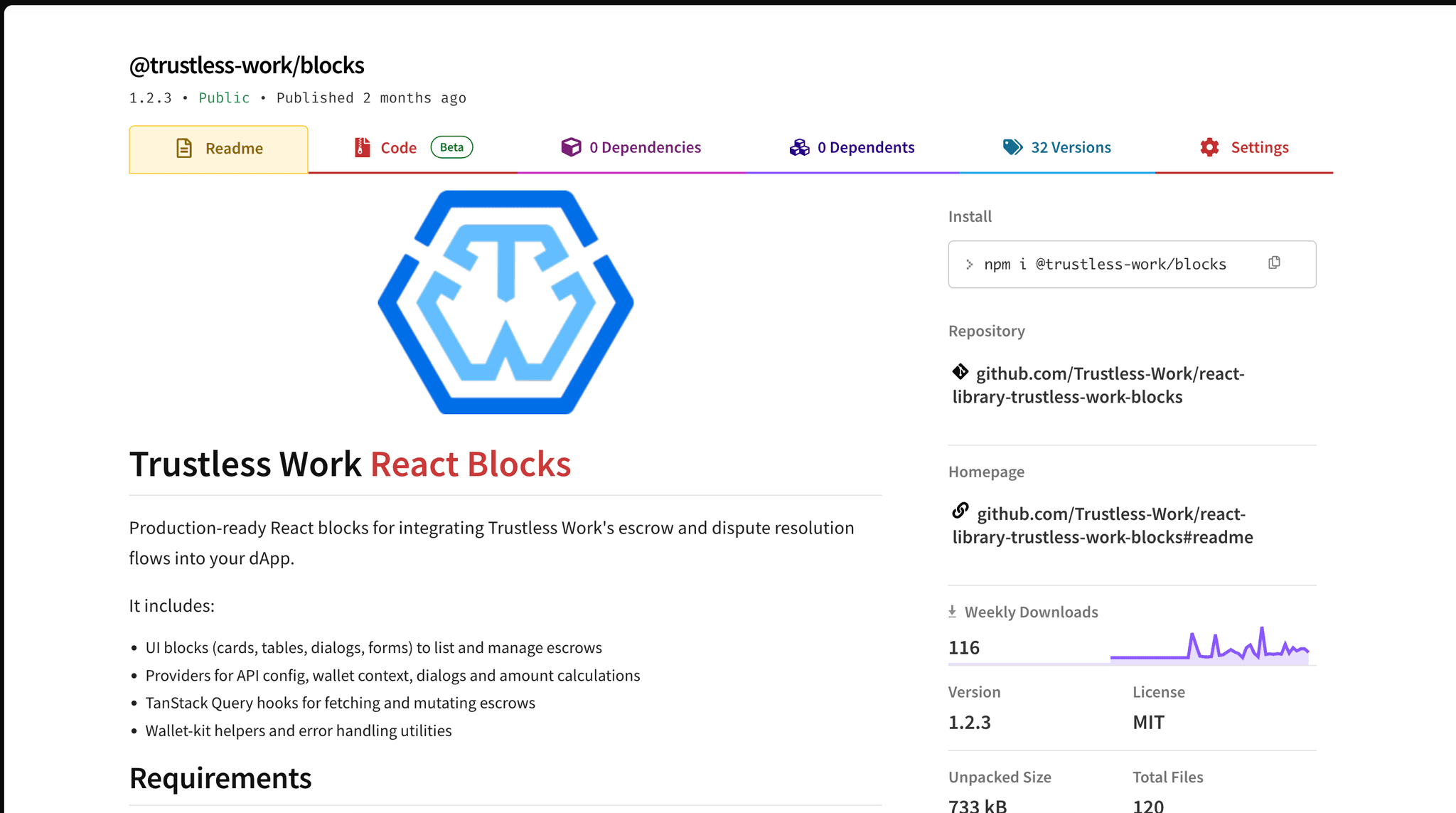Screen dimensions: 1456x813
Task: Click the Published 2 months ago text
Action: 371,98
